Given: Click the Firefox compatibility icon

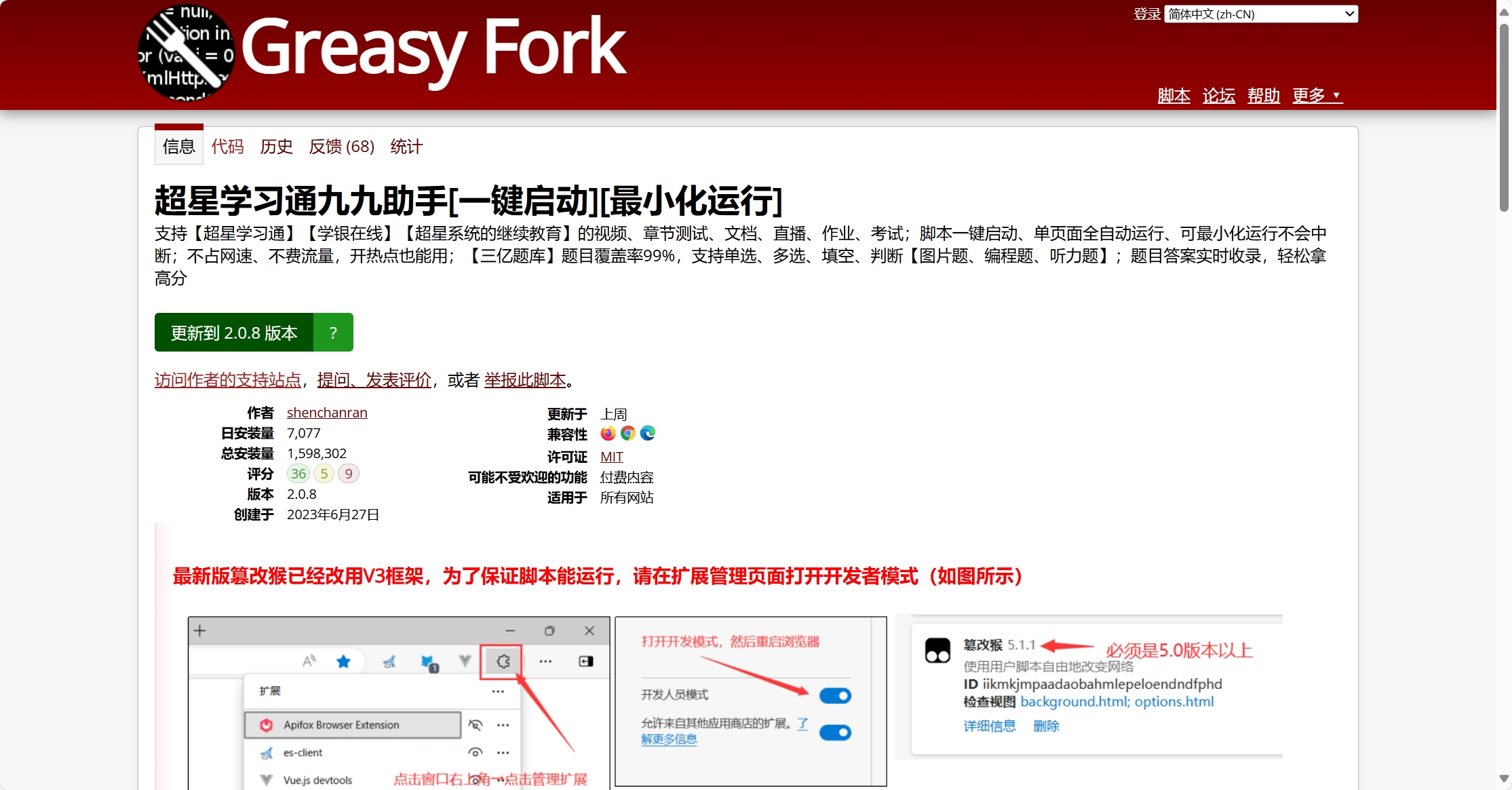Looking at the screenshot, I should (x=608, y=433).
